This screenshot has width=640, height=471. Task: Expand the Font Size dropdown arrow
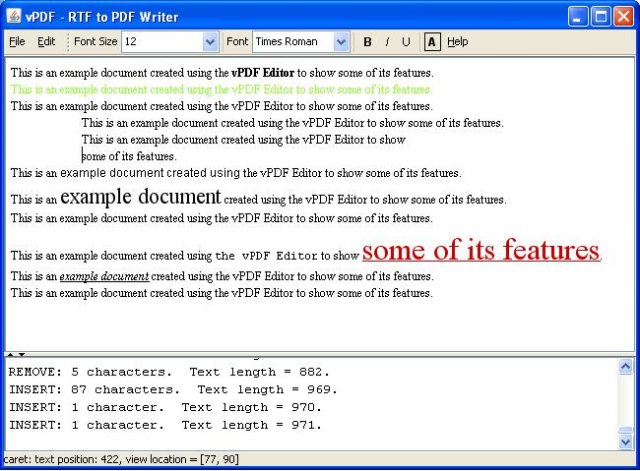click(x=210, y=42)
